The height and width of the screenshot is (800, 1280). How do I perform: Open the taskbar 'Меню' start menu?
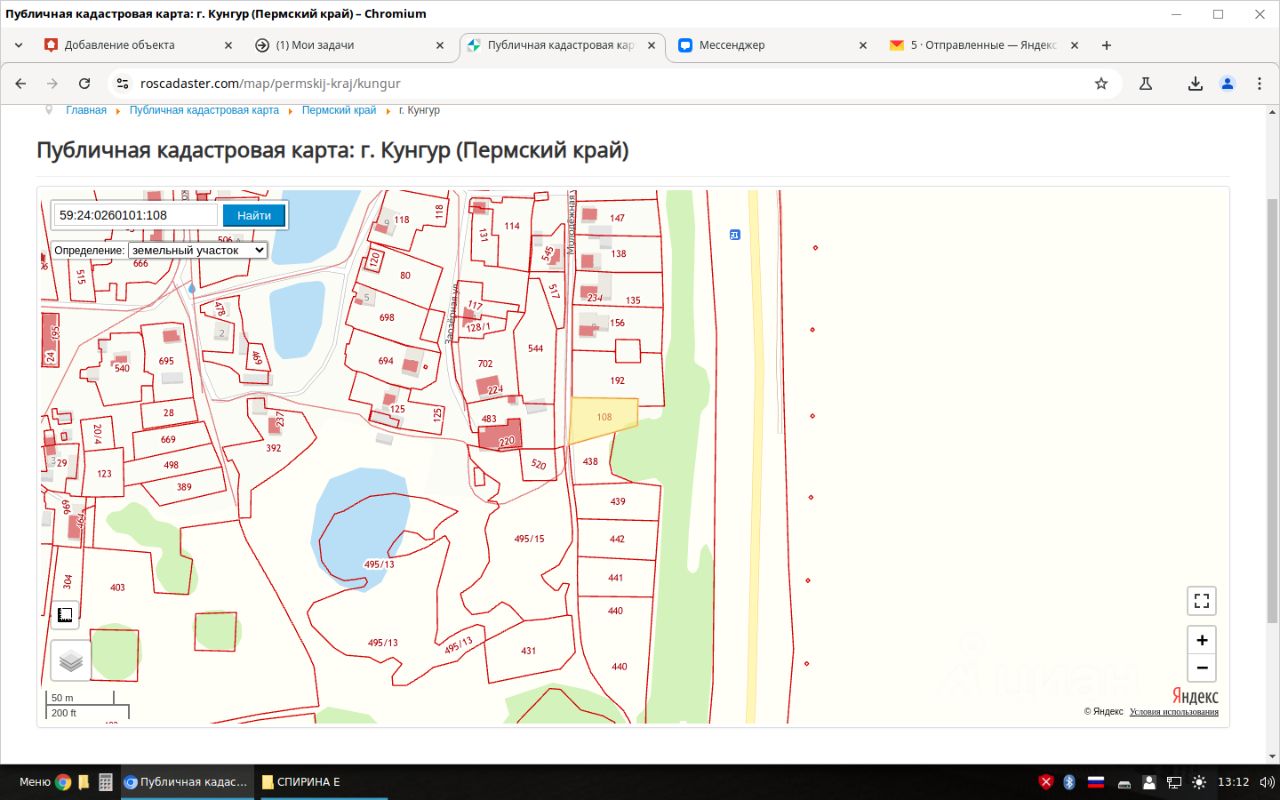point(34,782)
